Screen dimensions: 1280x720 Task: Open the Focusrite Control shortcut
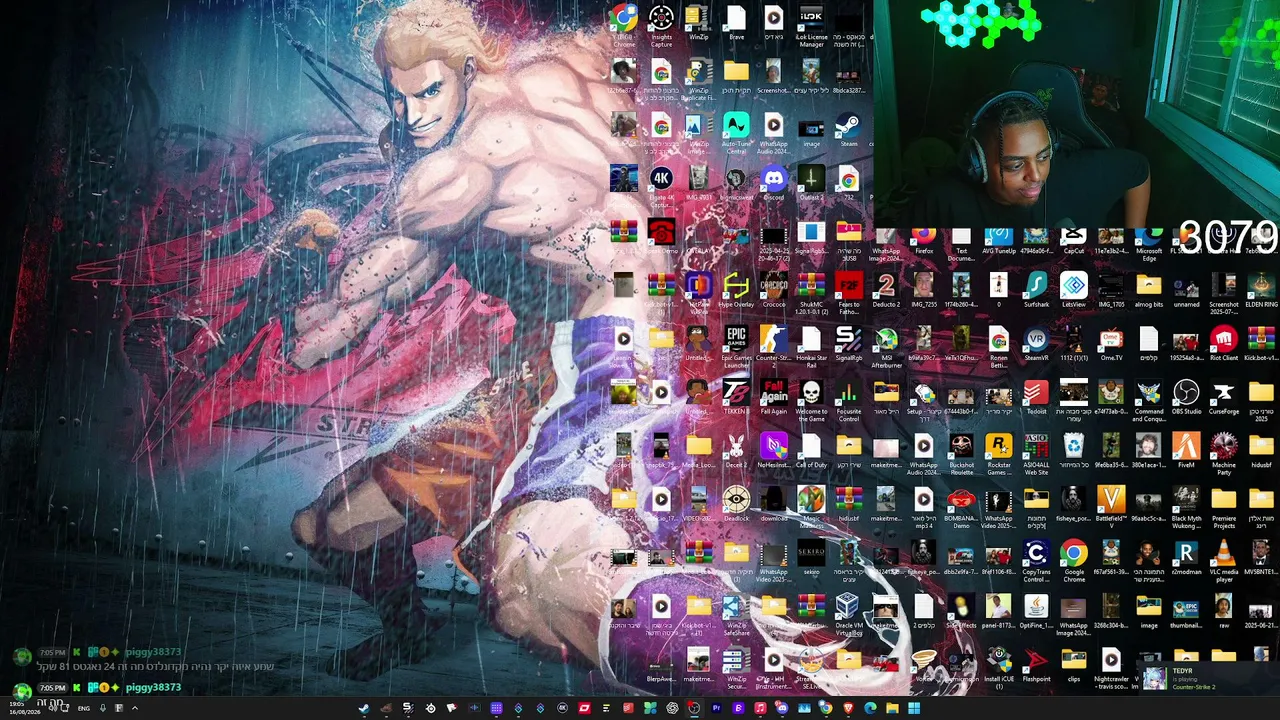click(849, 403)
